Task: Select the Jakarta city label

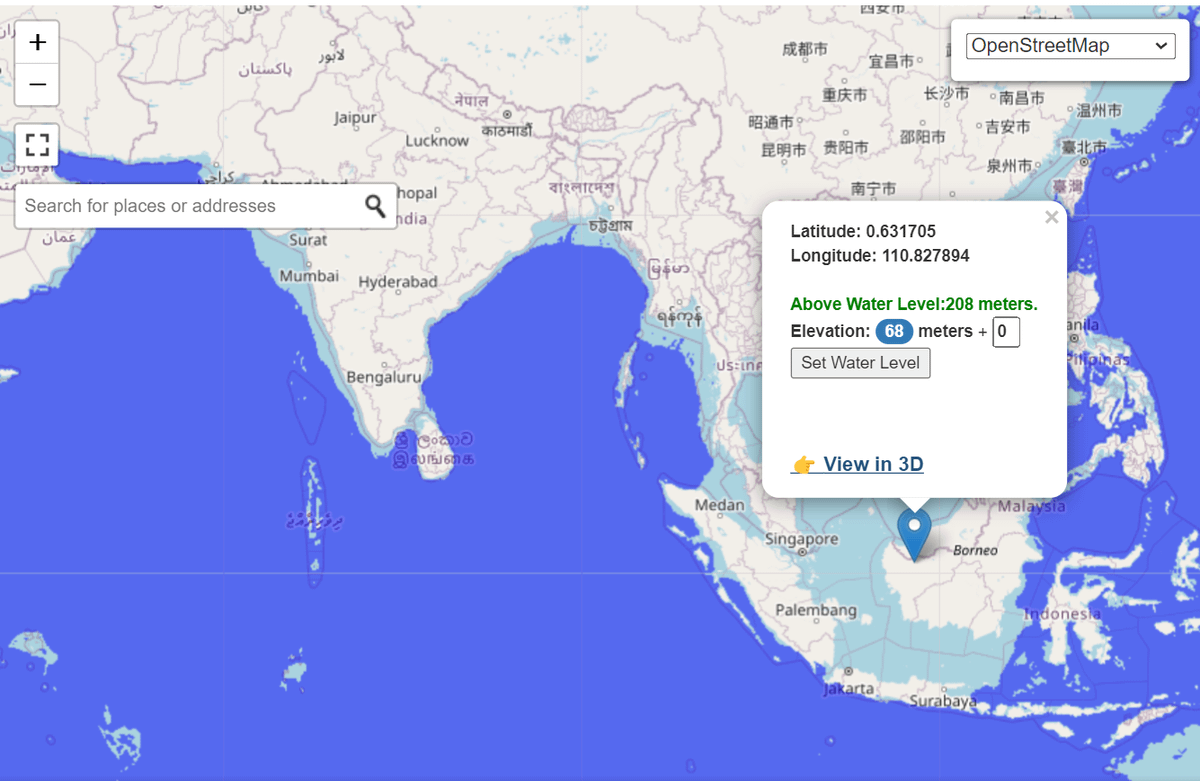Action: point(849,688)
